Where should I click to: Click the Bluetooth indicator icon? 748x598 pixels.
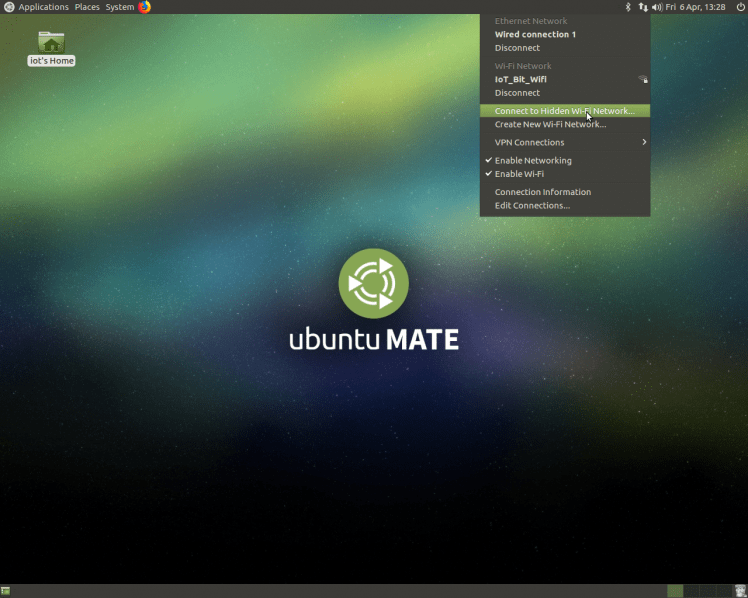point(628,7)
